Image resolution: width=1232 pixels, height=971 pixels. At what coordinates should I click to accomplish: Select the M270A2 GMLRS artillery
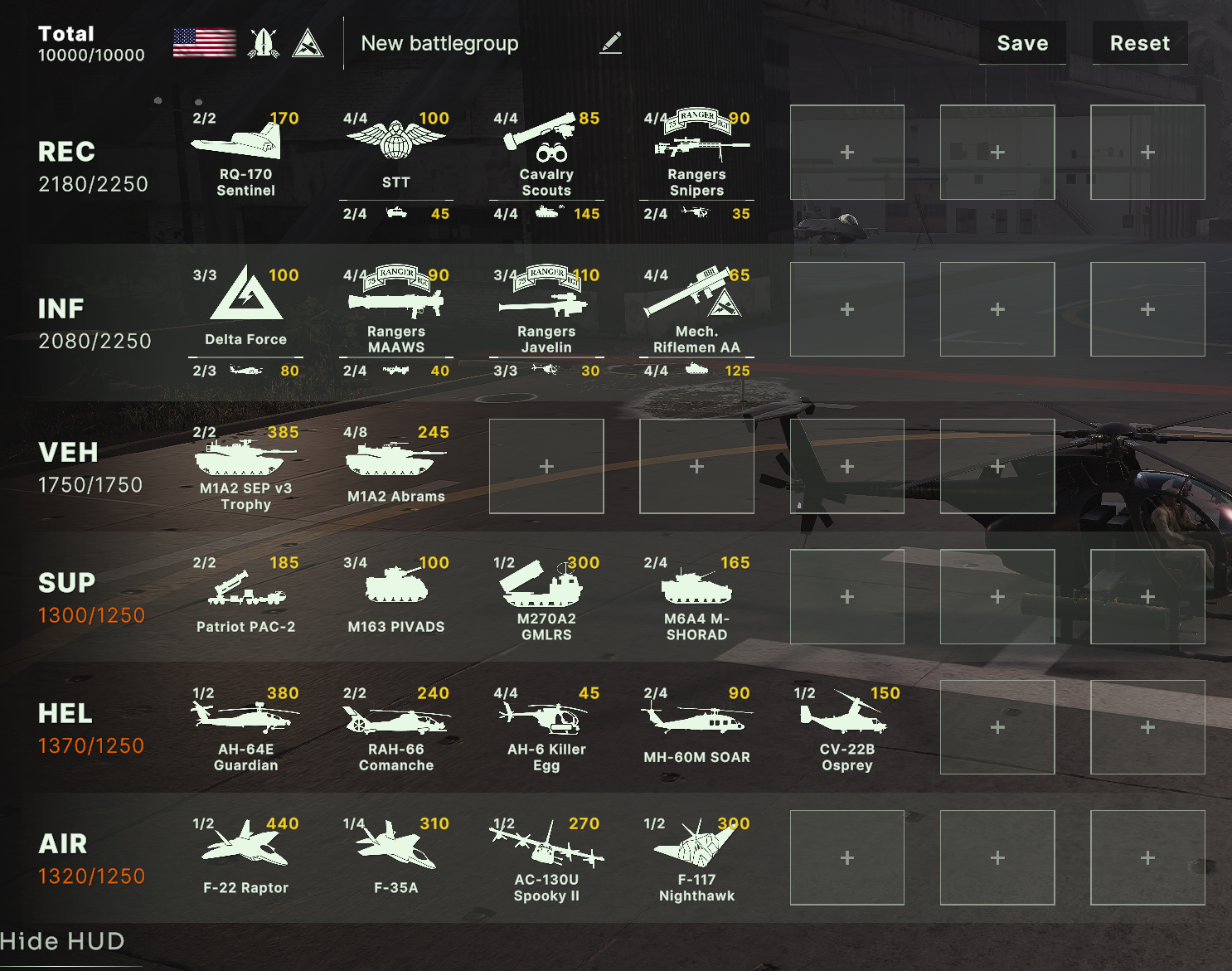click(546, 597)
